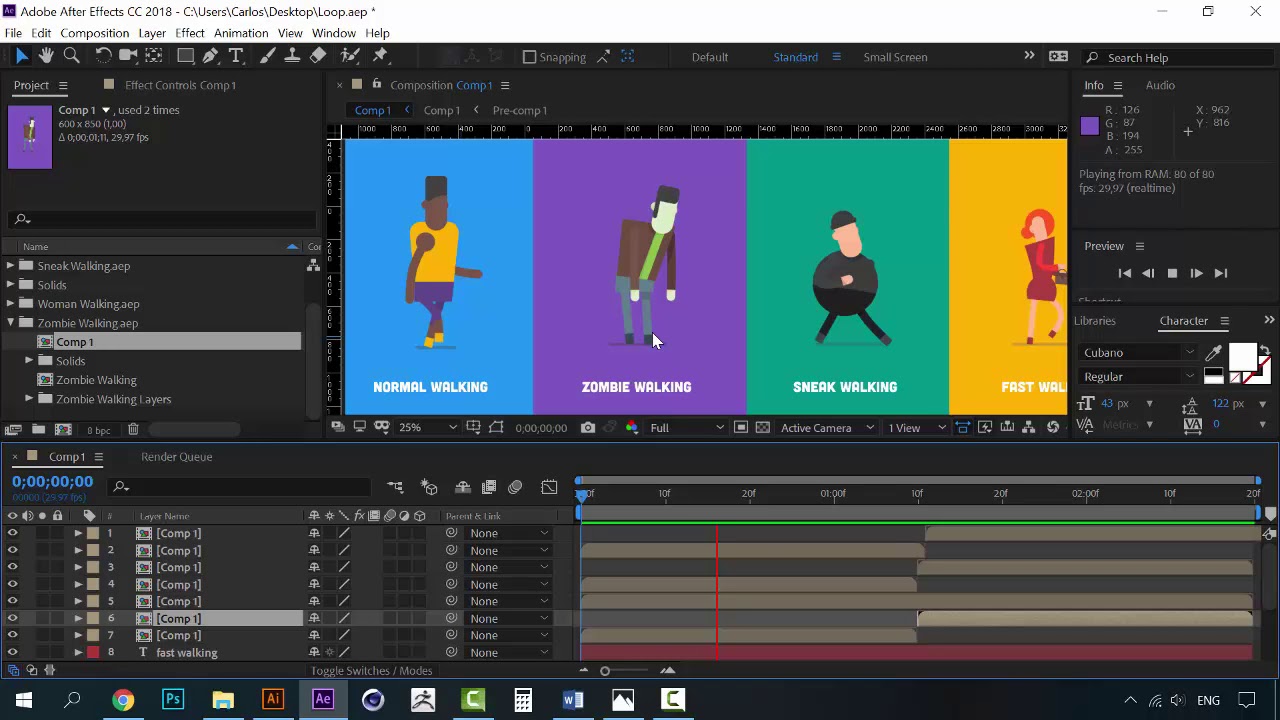Take a snapshot with the camera icon
The width and height of the screenshot is (1280, 720).
588,428
